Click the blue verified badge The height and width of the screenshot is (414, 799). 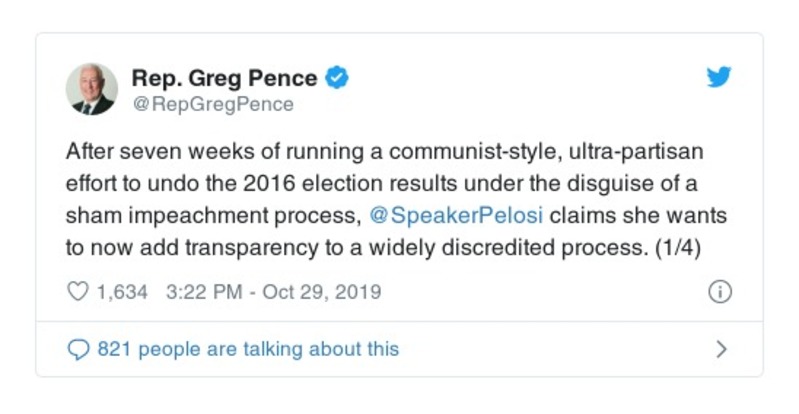tap(338, 77)
